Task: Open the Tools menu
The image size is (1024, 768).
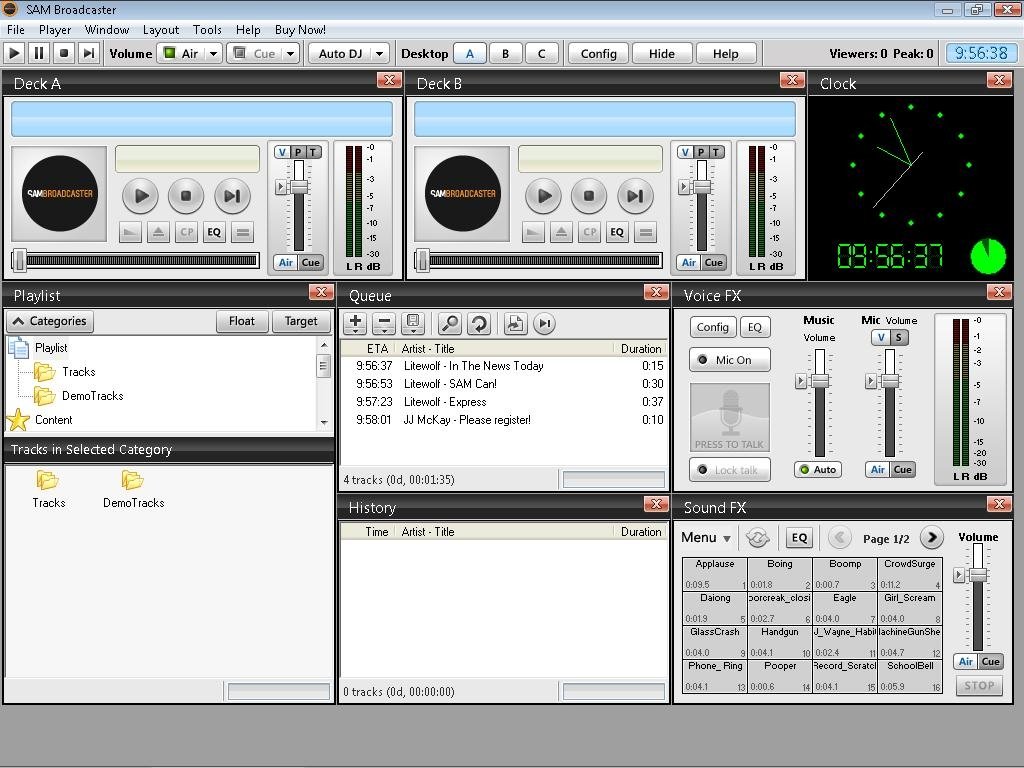Action: pos(207,29)
